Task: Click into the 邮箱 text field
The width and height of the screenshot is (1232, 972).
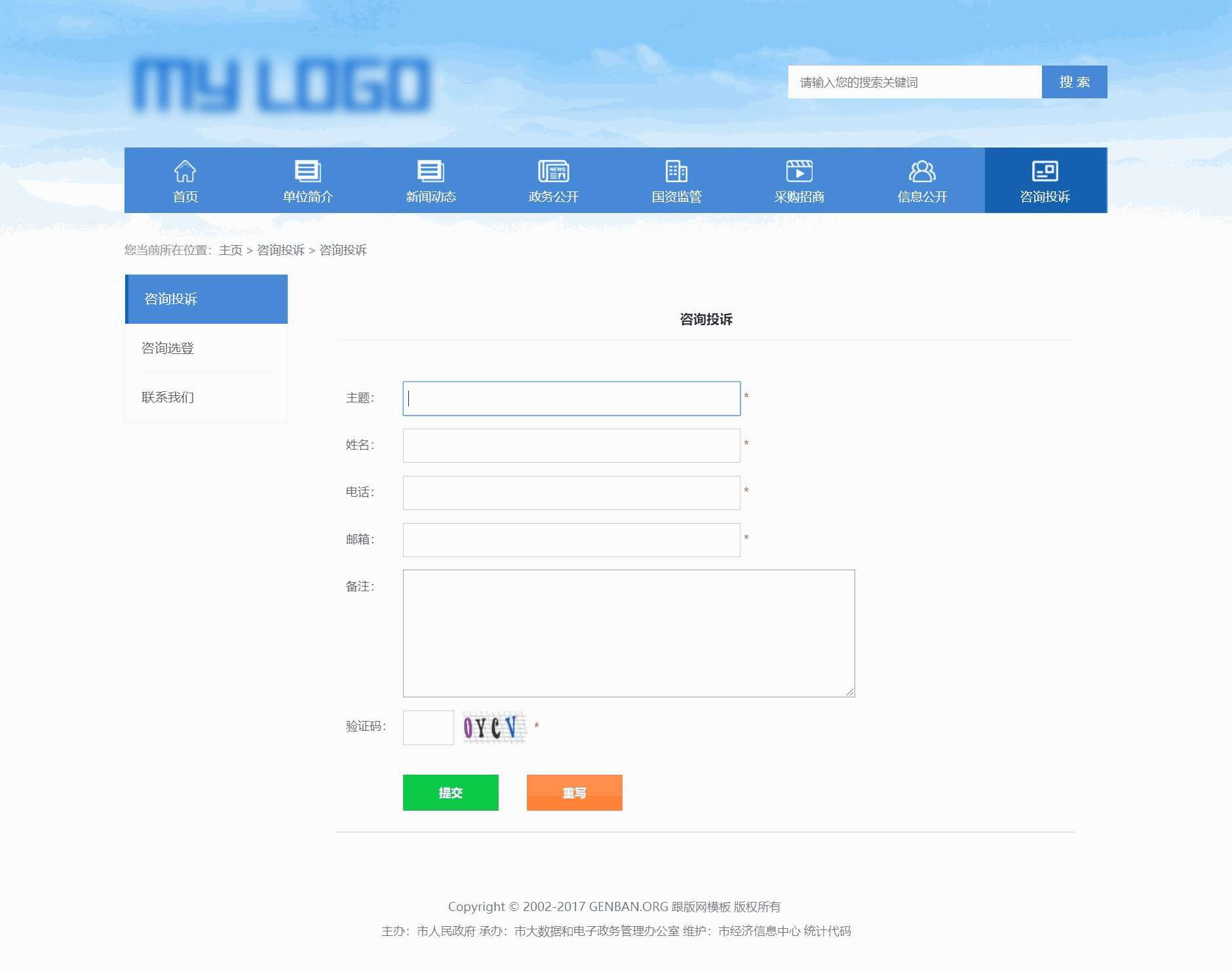Action: click(571, 540)
